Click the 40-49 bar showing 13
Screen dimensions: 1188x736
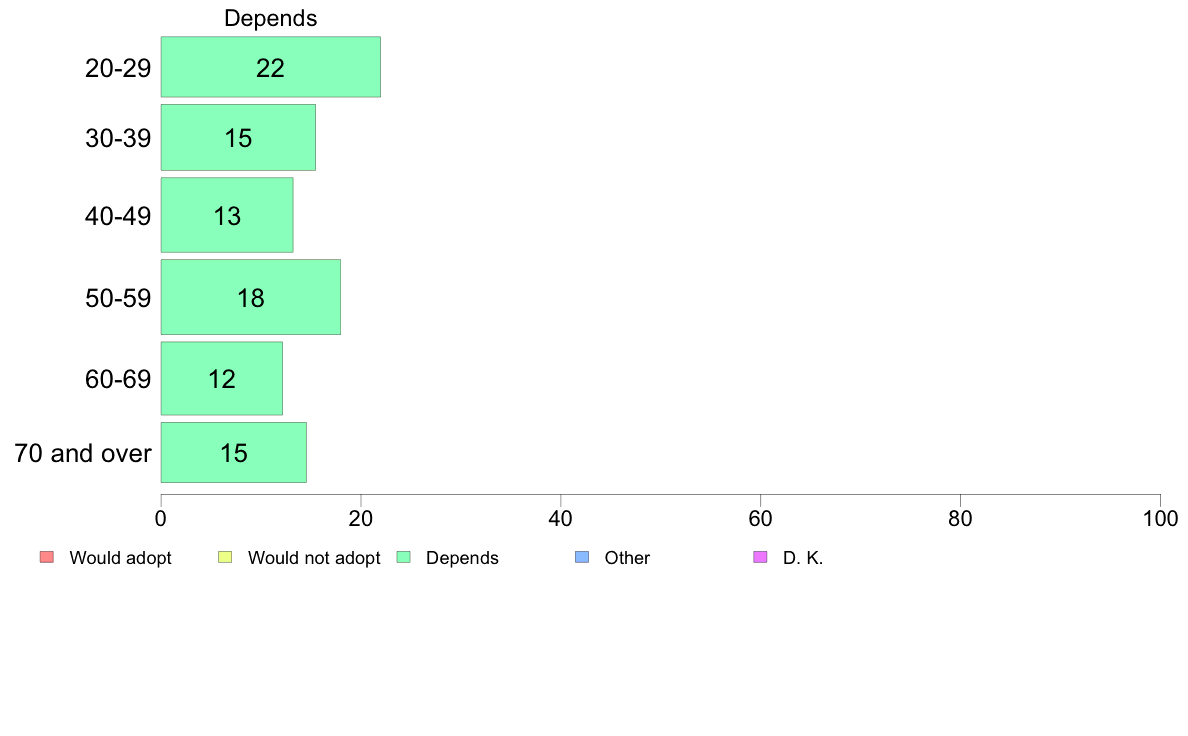pos(227,215)
